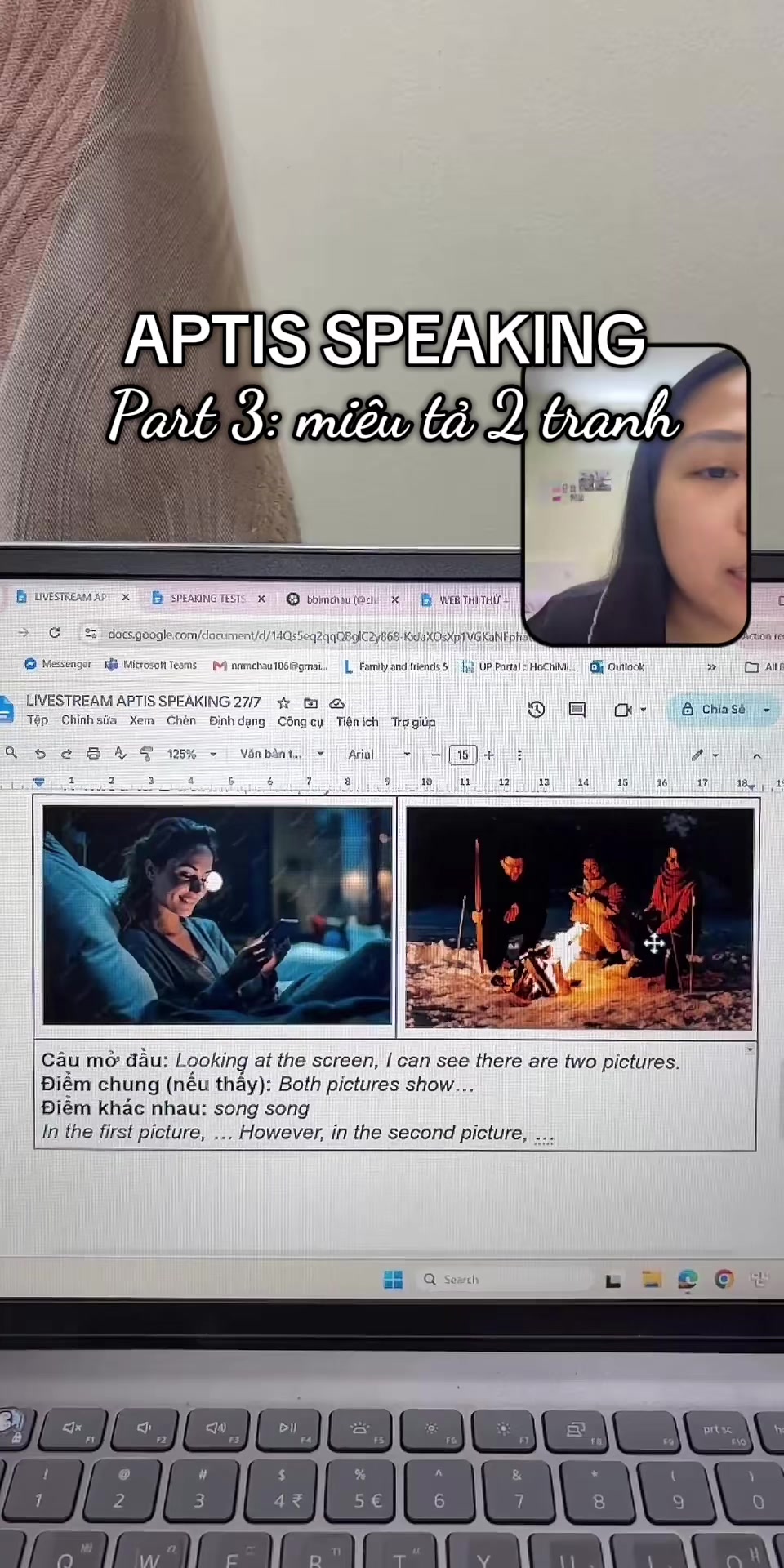Activate the paint format tool
Viewport: 784px width, 1568px height.
(146, 754)
